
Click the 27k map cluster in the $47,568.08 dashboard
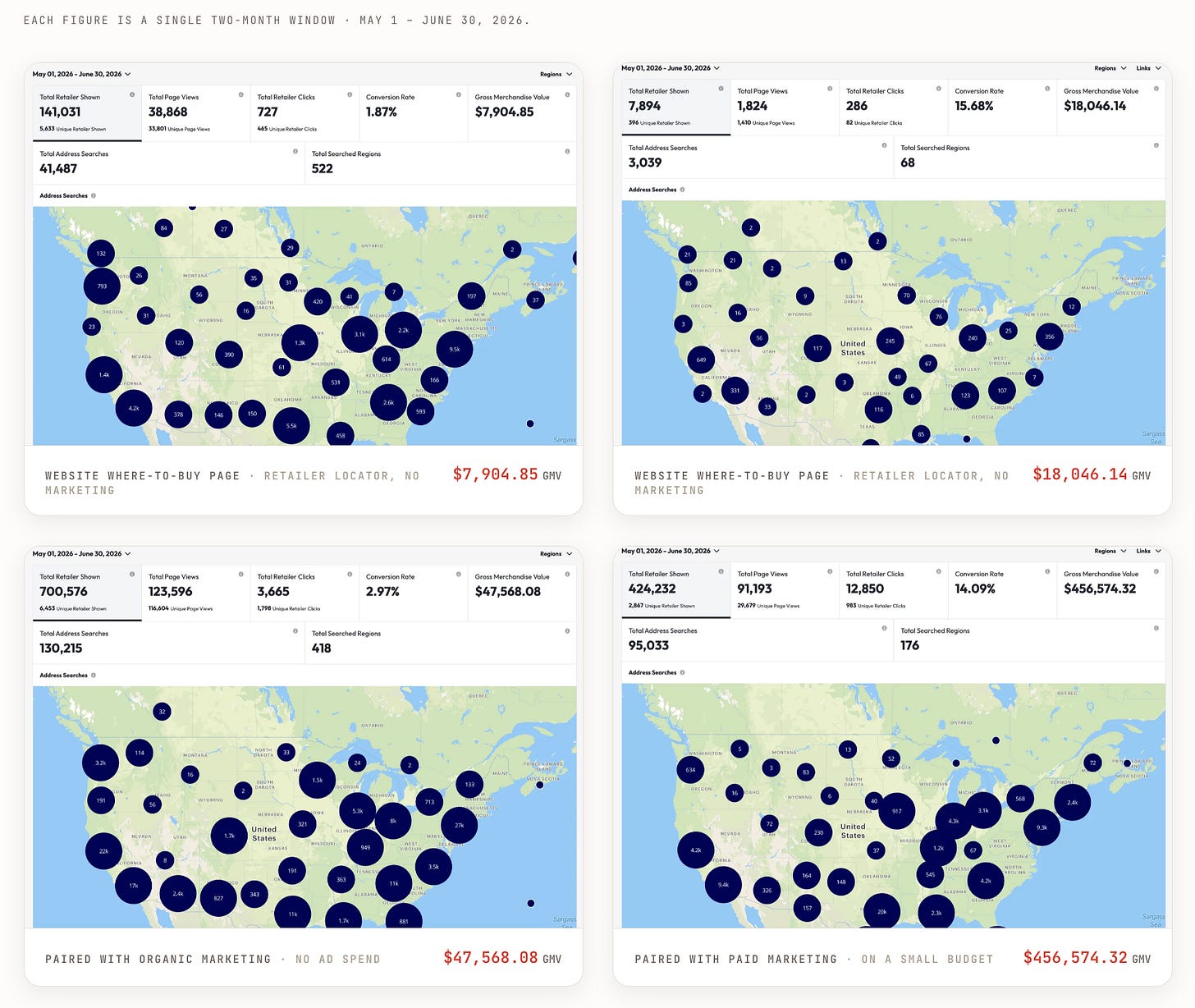click(459, 826)
